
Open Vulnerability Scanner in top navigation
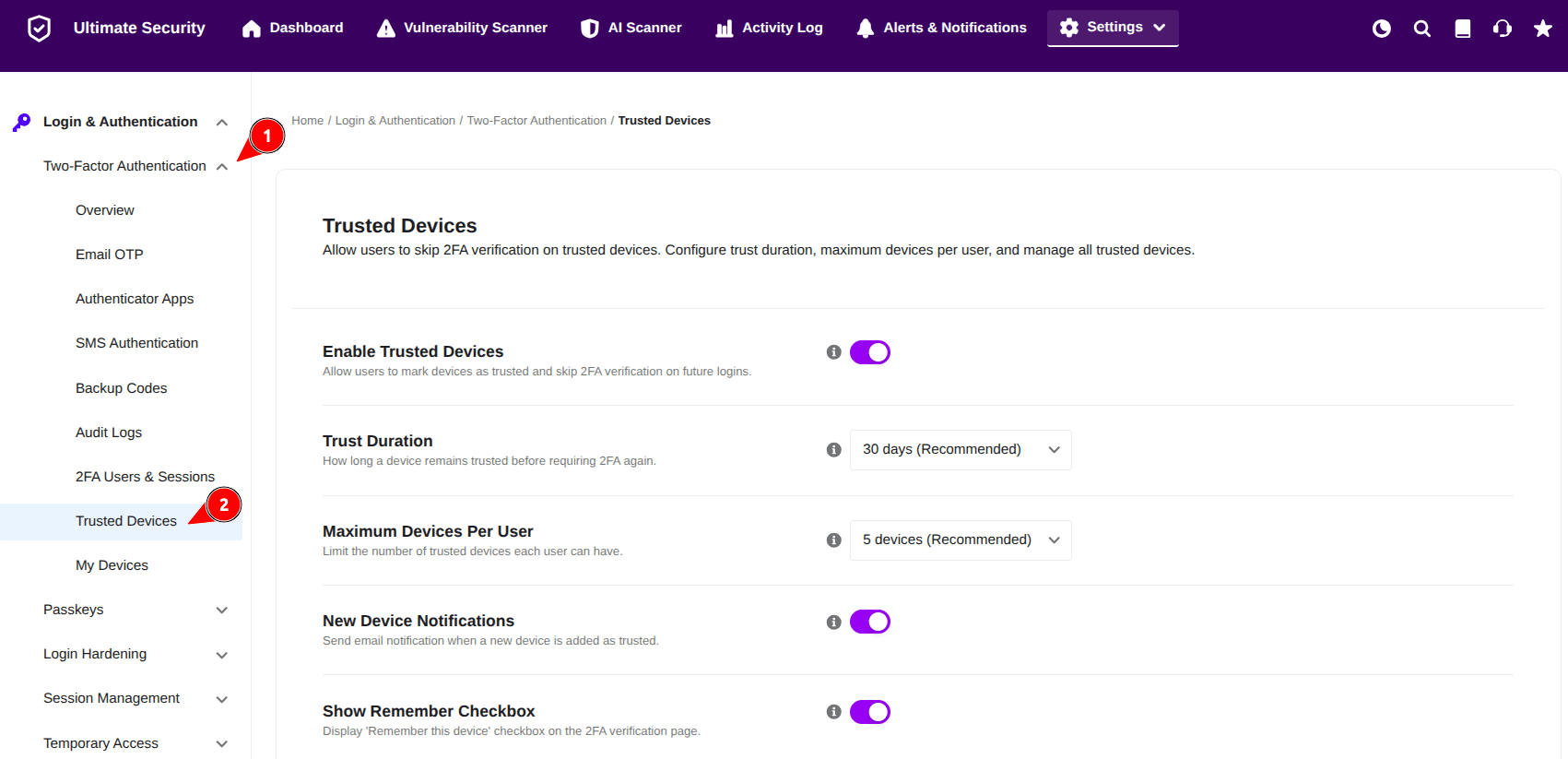coord(462,29)
